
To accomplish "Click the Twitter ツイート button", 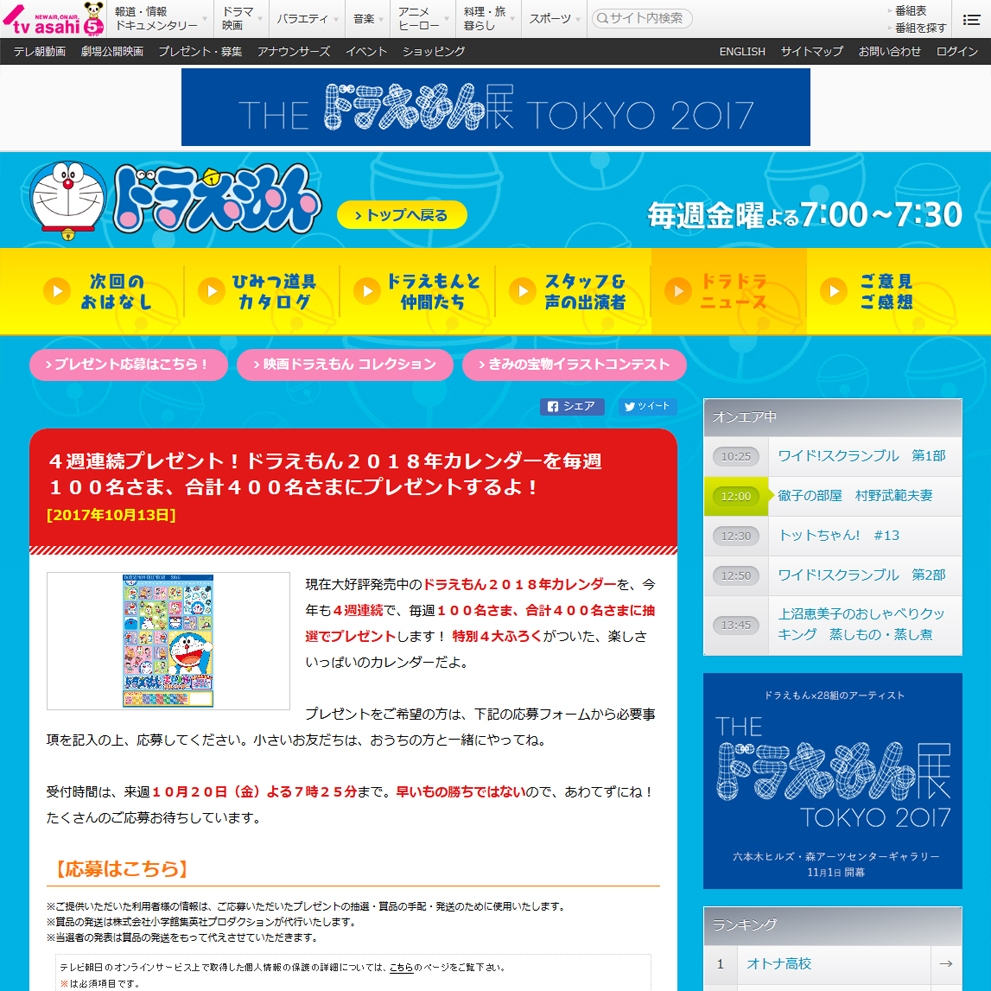I will [x=647, y=406].
